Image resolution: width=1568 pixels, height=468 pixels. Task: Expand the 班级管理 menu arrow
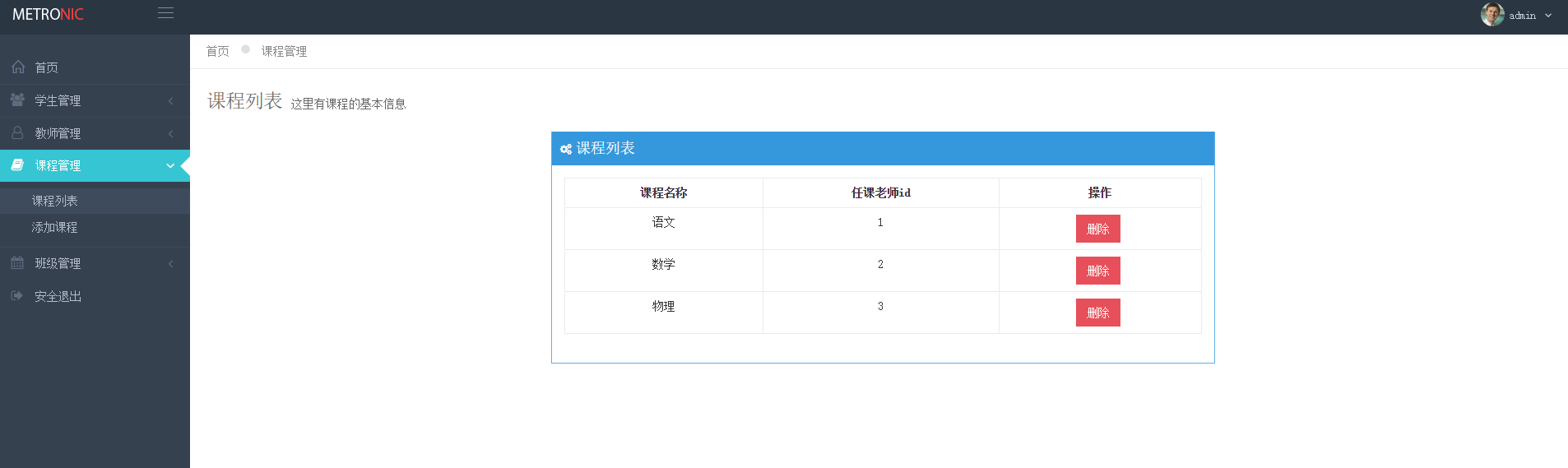coord(170,264)
